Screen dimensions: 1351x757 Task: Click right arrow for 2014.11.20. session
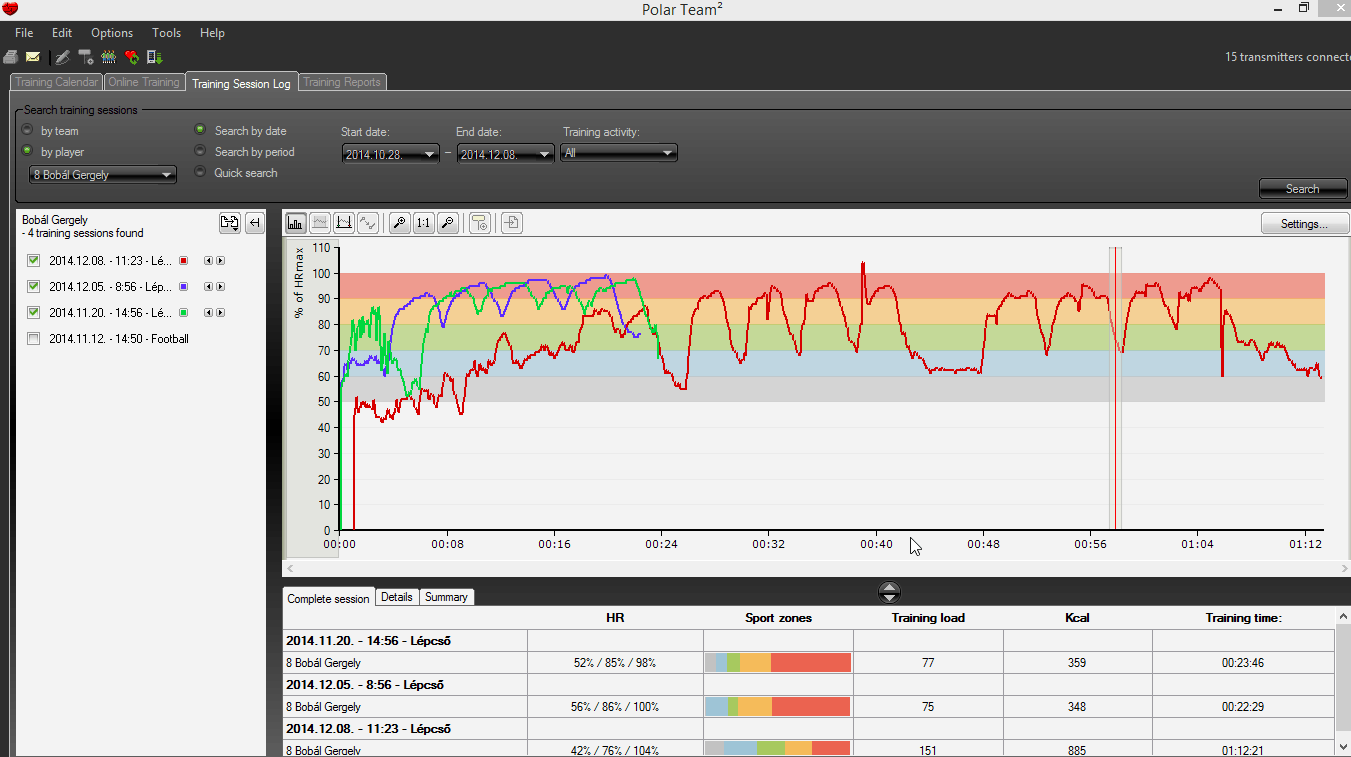click(x=220, y=313)
